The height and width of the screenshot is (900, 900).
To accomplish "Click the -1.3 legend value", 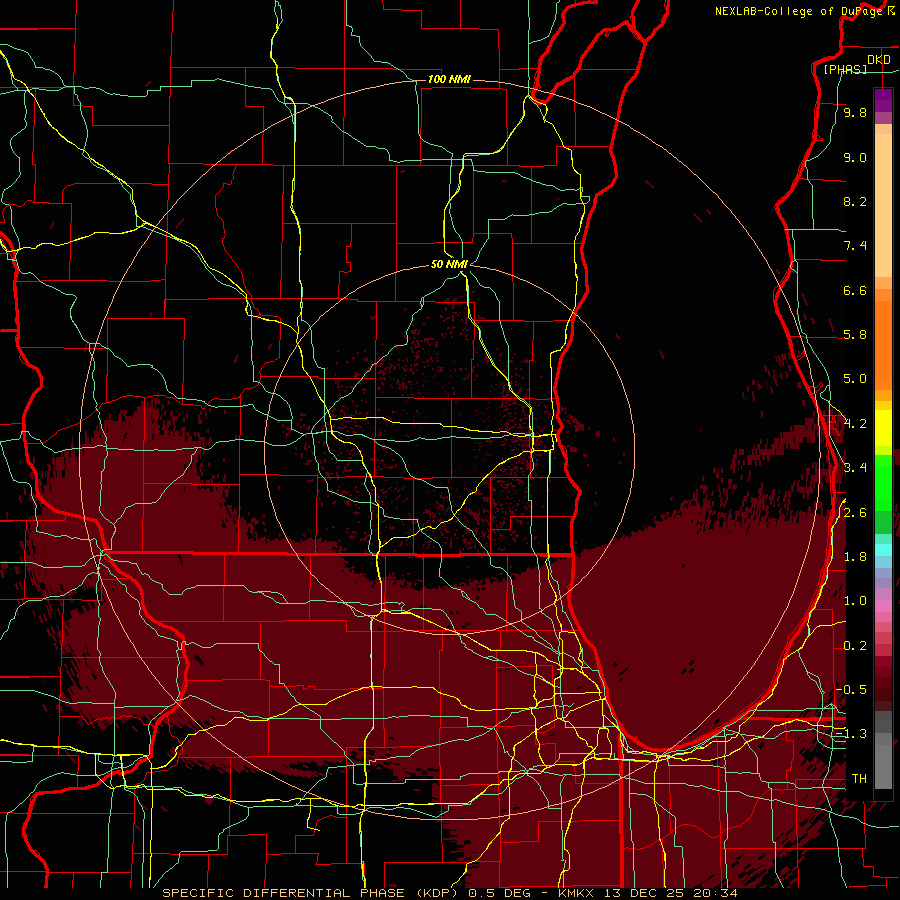I will tap(851, 734).
